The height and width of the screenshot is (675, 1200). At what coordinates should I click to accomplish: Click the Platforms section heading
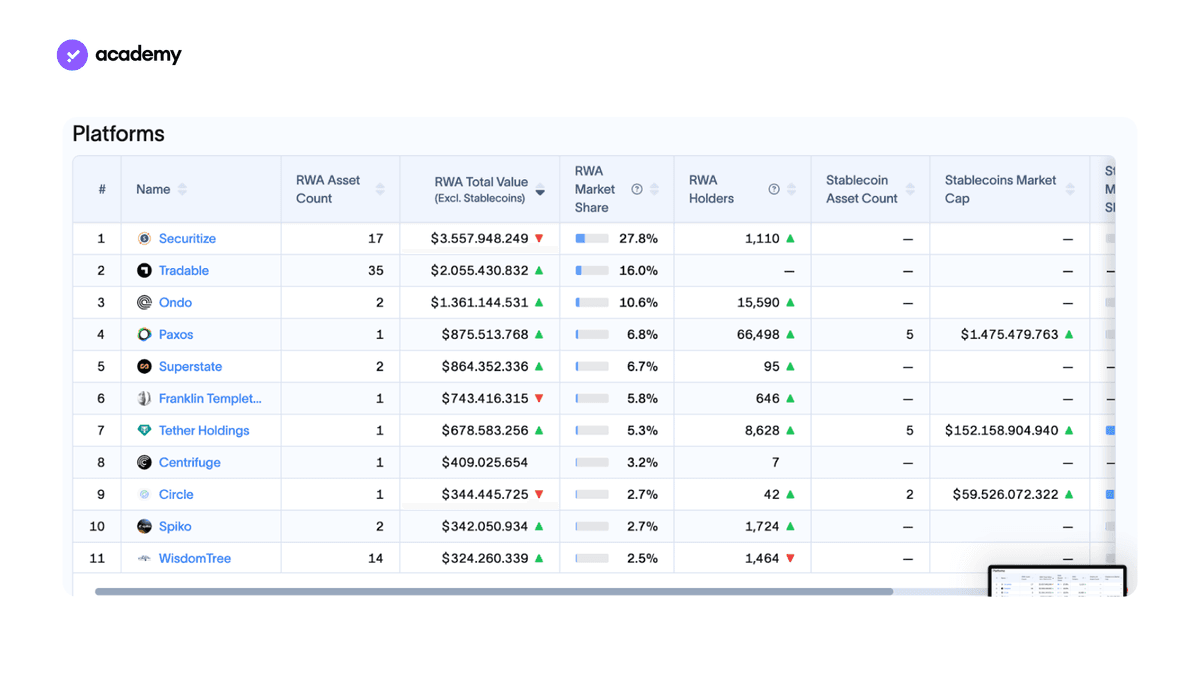(118, 134)
